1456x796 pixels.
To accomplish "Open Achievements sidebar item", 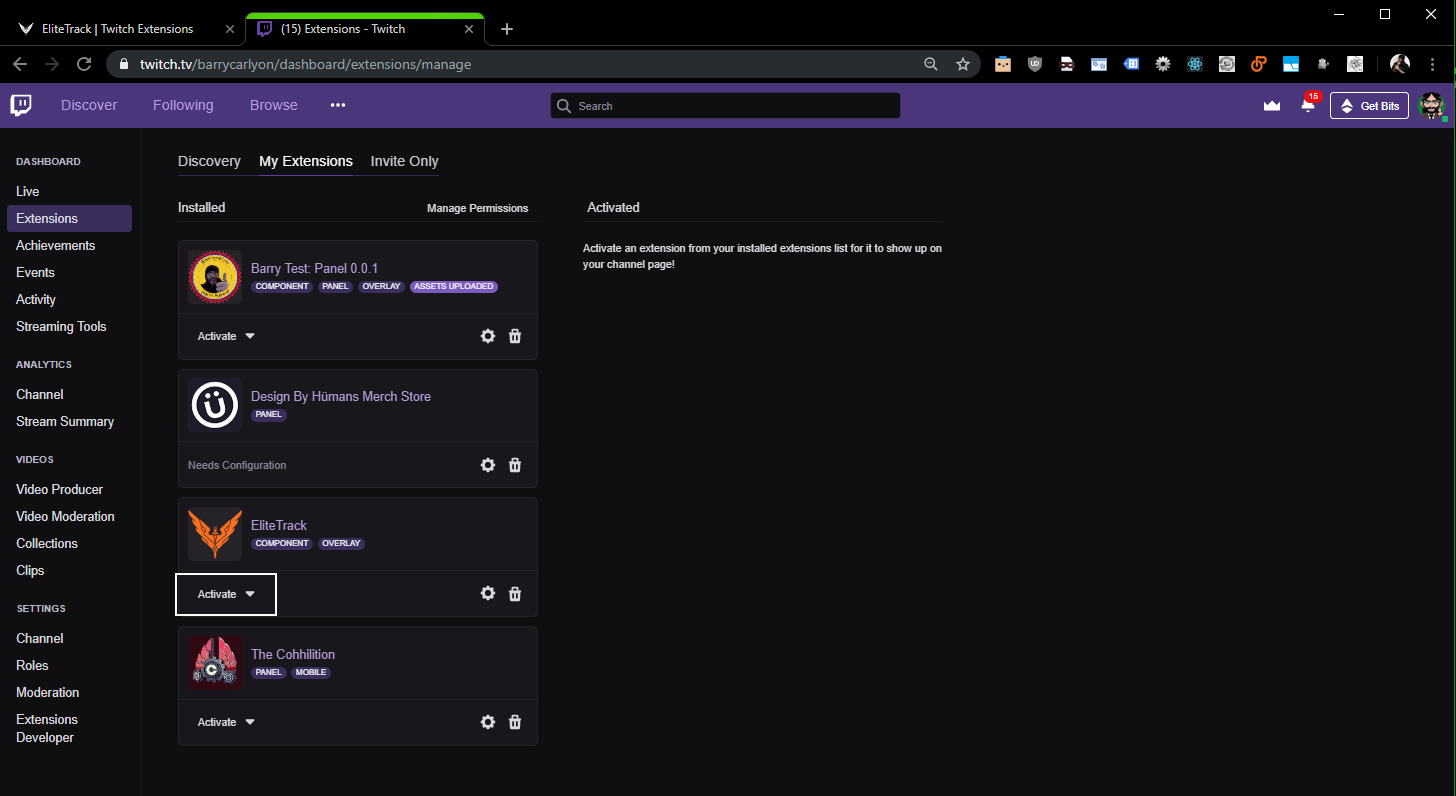I will tap(56, 245).
